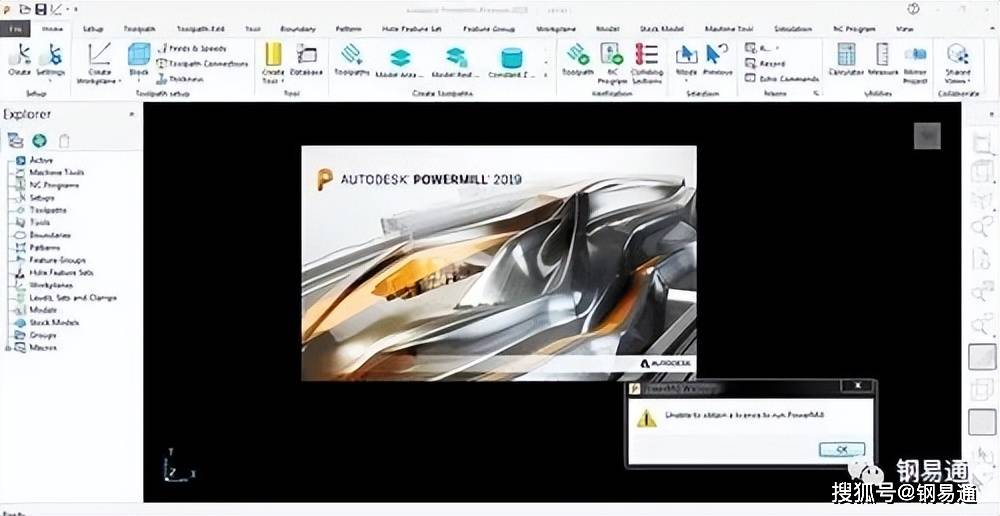The image size is (1000, 516).
Task: Switch to the Toolpath Edit tab
Action: tap(200, 29)
